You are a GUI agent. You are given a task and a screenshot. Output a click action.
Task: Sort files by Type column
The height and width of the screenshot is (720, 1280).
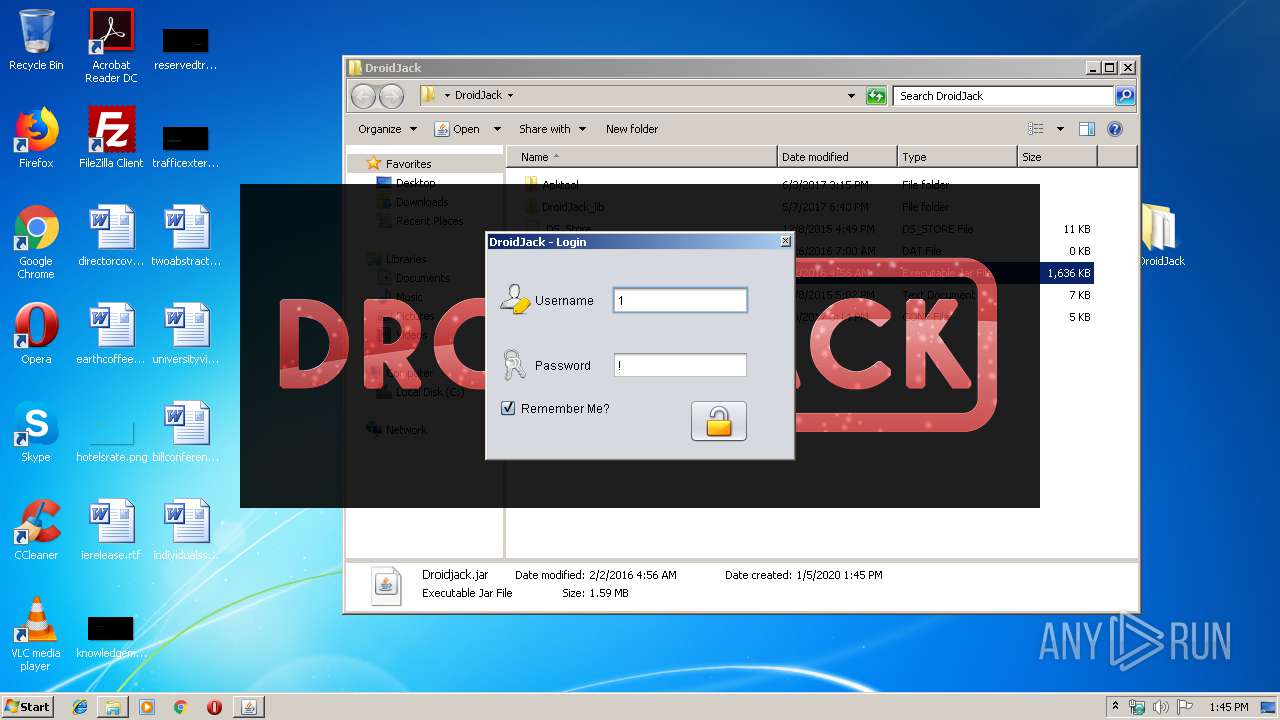coord(957,157)
